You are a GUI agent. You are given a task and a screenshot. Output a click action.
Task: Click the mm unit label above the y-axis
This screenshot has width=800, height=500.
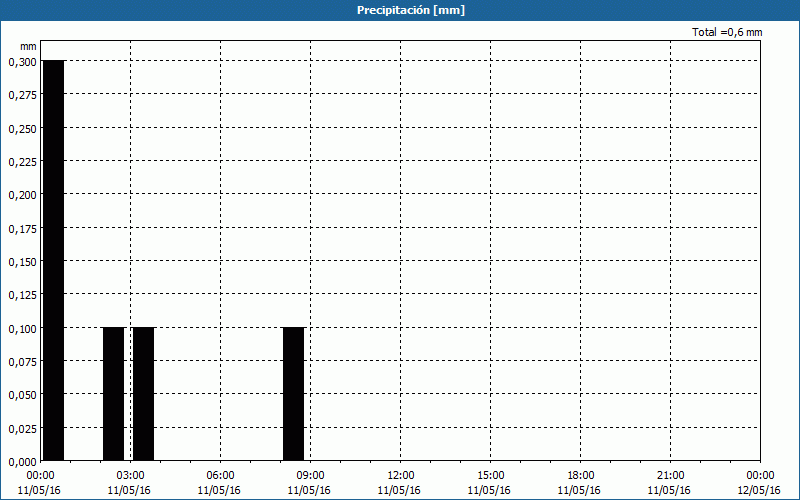28,46
